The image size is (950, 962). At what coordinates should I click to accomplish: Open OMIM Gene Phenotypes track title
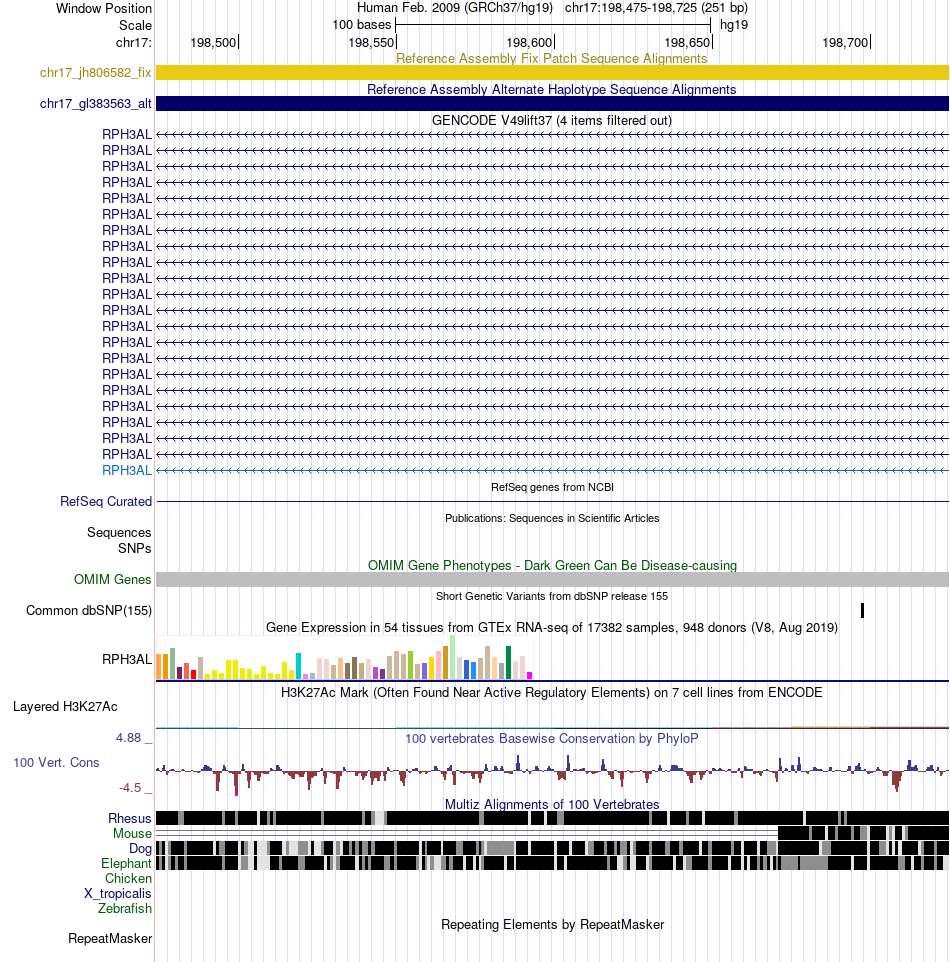pyautogui.click(x=552, y=565)
